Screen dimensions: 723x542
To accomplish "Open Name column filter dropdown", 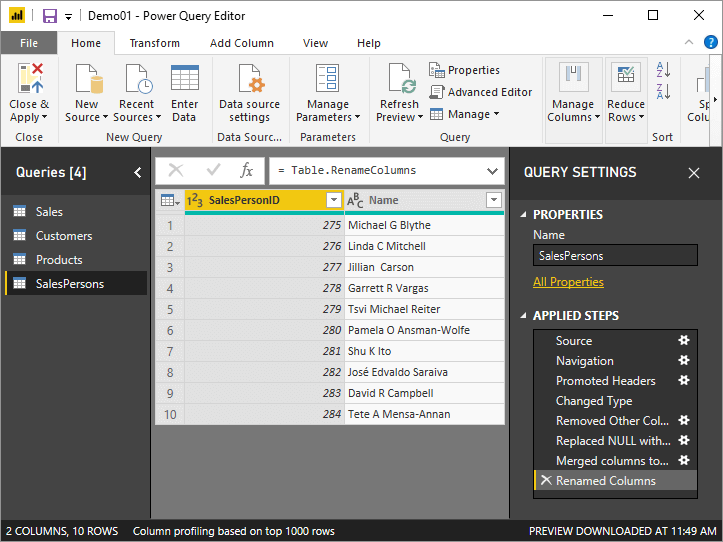I will click(493, 200).
